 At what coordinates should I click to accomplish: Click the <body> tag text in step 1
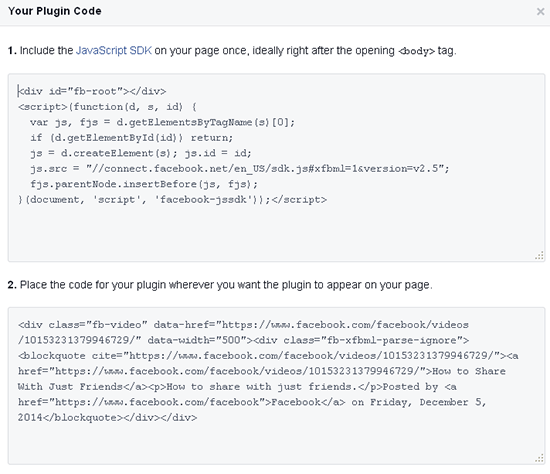[x=417, y=51]
